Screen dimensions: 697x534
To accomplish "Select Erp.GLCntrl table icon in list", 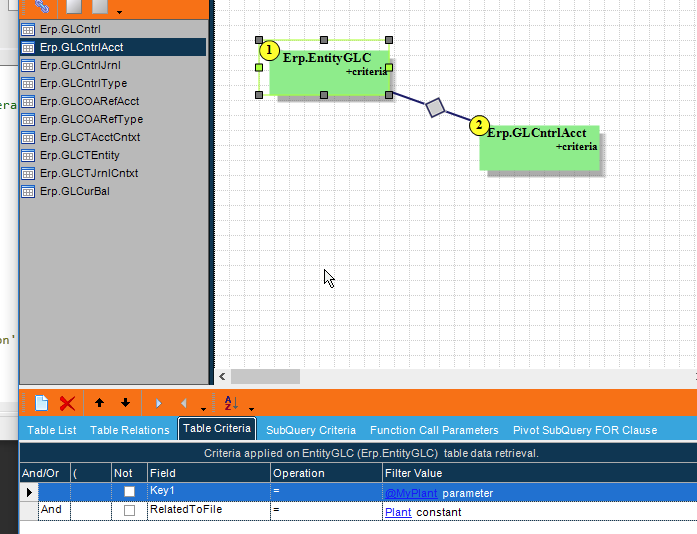I will pyautogui.click(x=28, y=29).
